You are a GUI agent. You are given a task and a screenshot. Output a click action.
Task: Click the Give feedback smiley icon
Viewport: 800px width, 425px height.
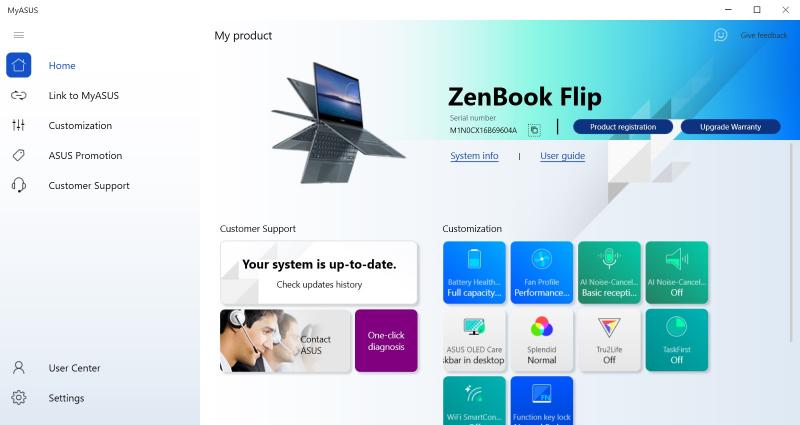720,35
